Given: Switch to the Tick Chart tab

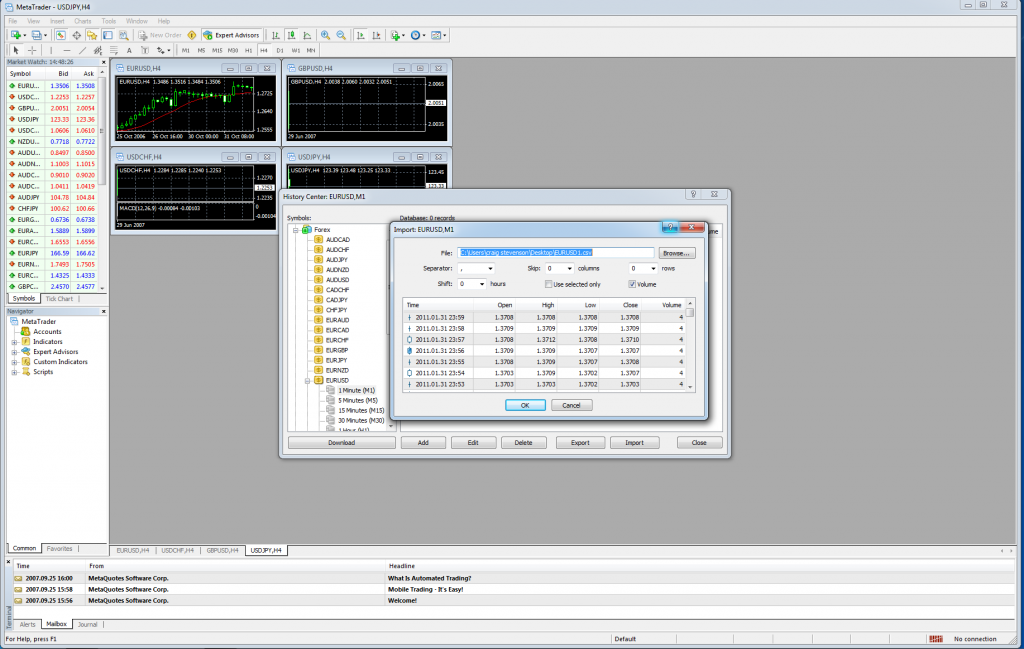Looking at the screenshot, I should pos(59,298).
